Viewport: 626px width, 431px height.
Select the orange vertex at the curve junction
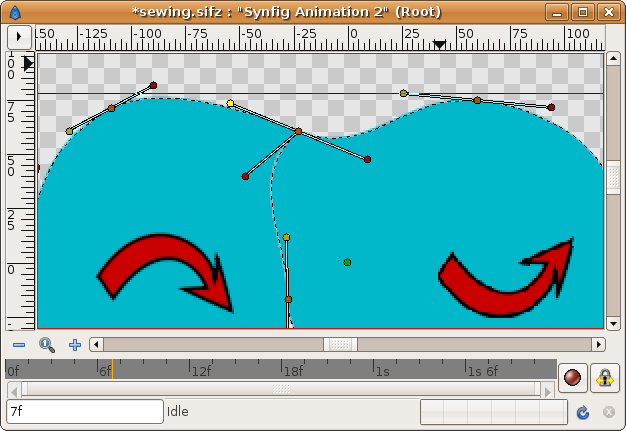click(299, 131)
